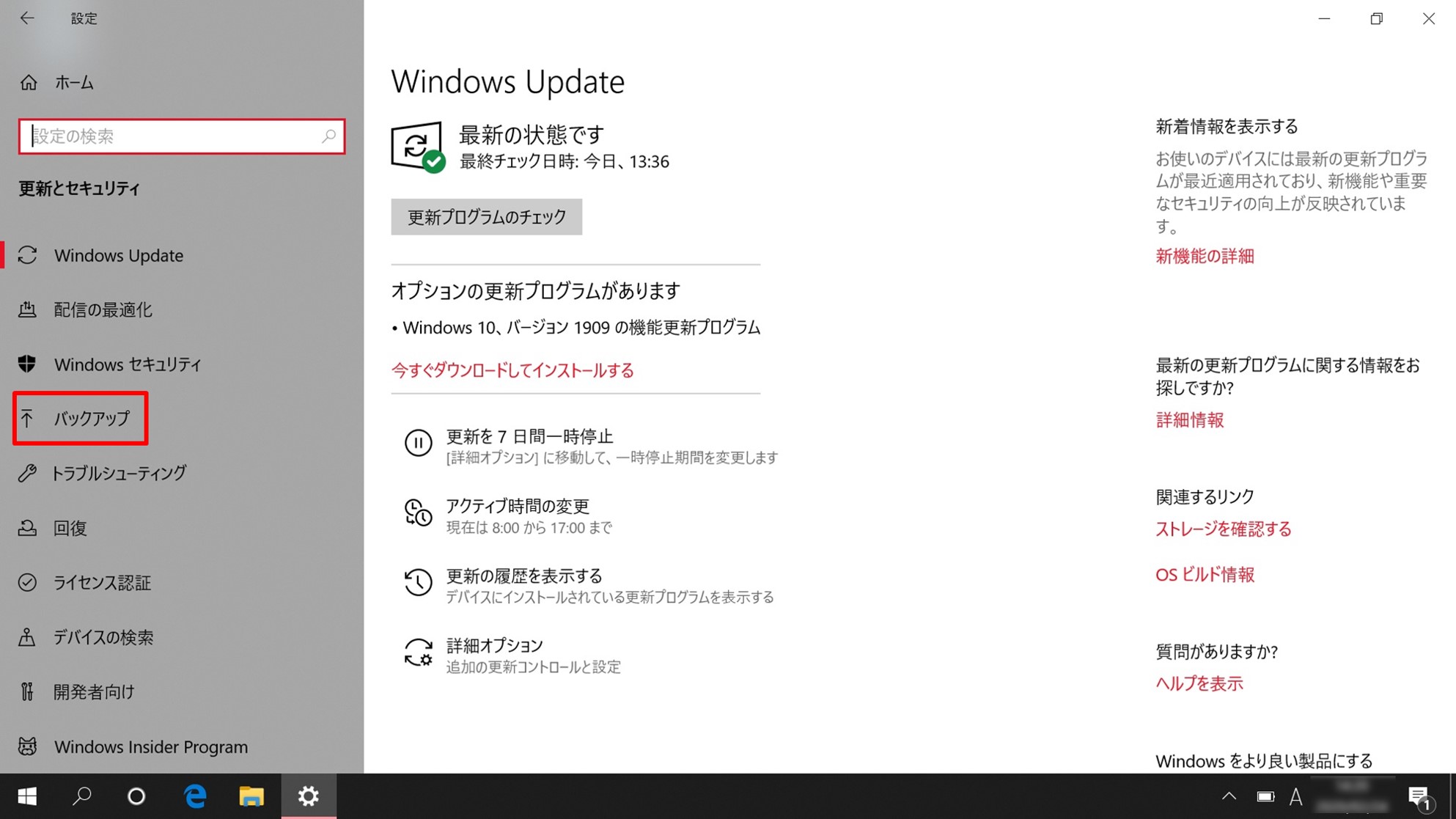The width and height of the screenshot is (1456, 819).
Task: Click the バックアップ backup icon
Action: (x=27, y=418)
